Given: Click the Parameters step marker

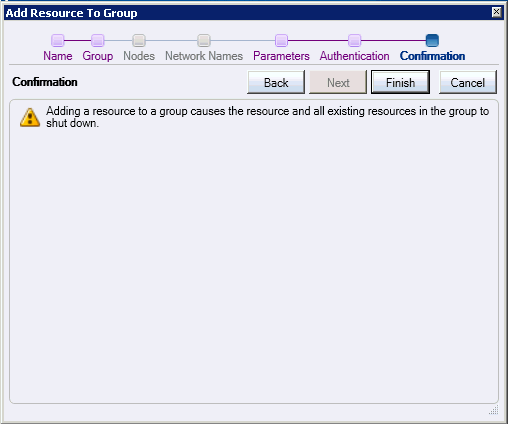Looking at the screenshot, I should (x=281, y=40).
